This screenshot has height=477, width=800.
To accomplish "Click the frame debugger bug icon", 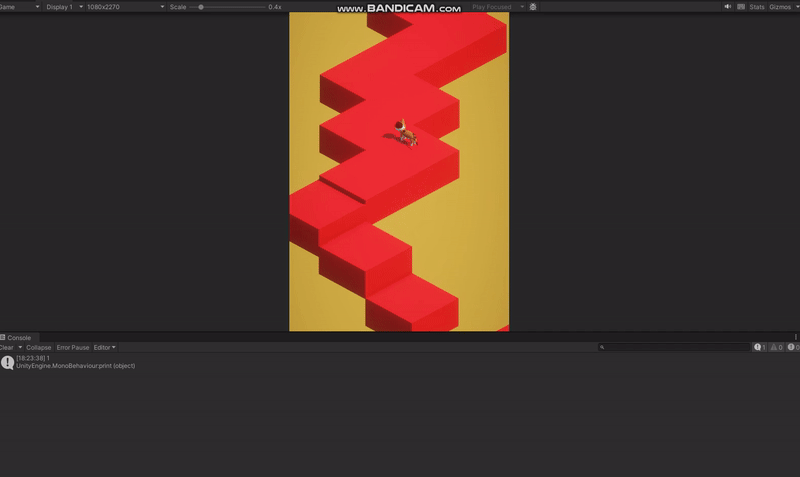I will (533, 7).
